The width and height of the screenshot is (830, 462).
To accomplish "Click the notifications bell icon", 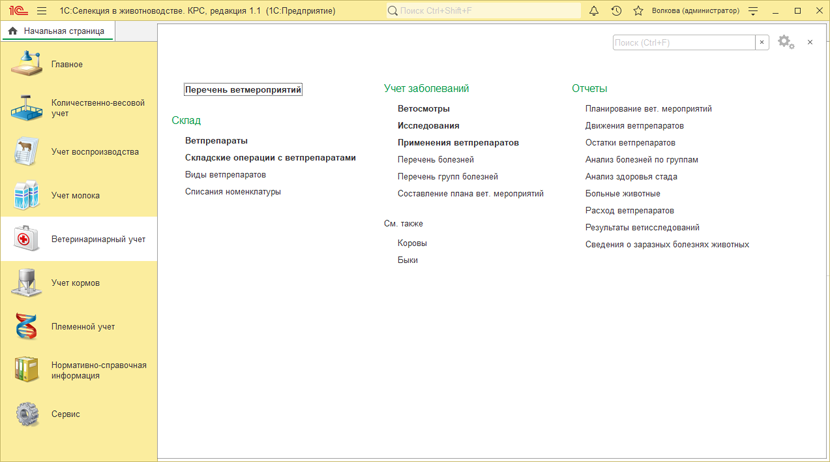I will coord(593,11).
